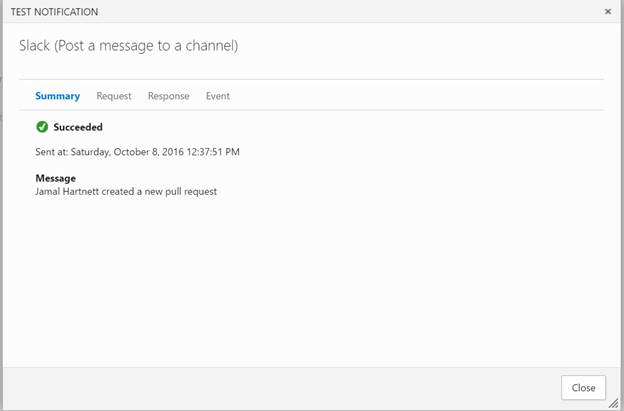The width and height of the screenshot is (624, 411).
Task: Open the Request tab
Action: (x=114, y=96)
